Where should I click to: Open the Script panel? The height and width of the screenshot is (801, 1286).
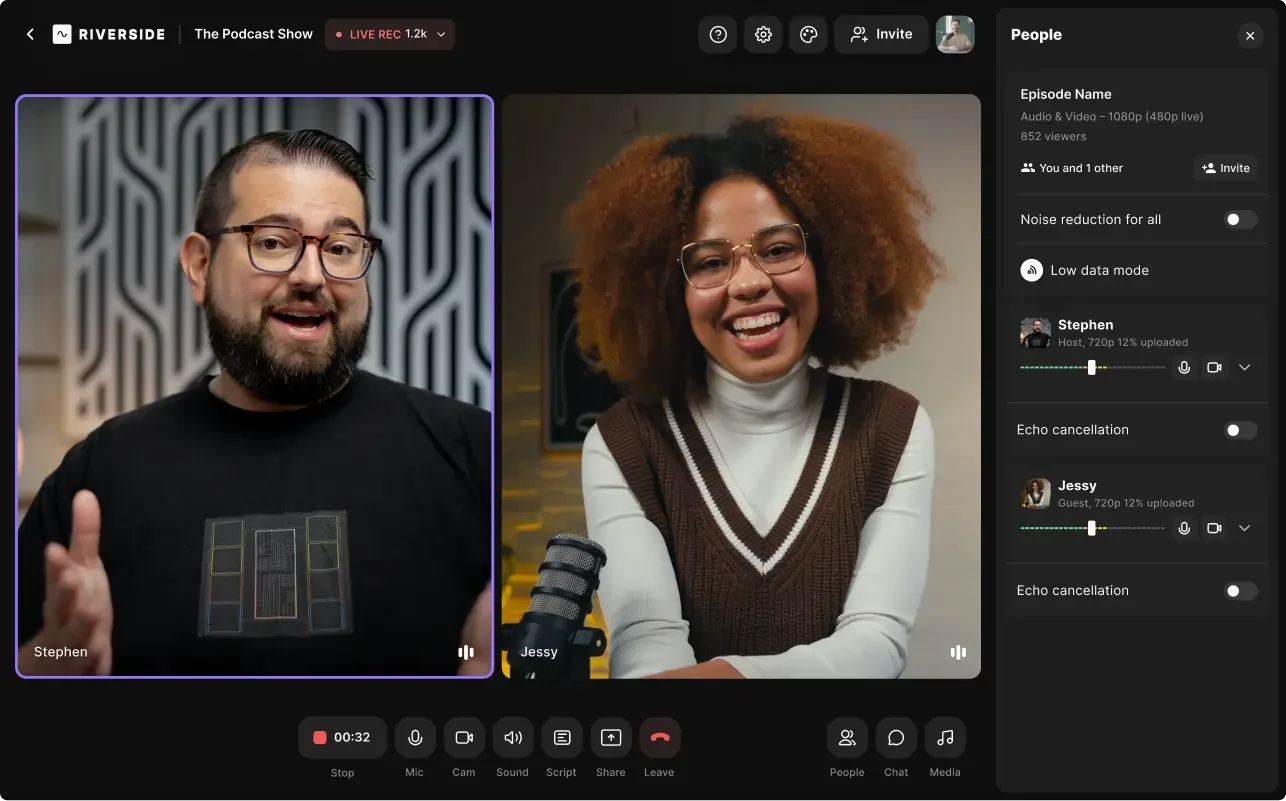click(561, 737)
